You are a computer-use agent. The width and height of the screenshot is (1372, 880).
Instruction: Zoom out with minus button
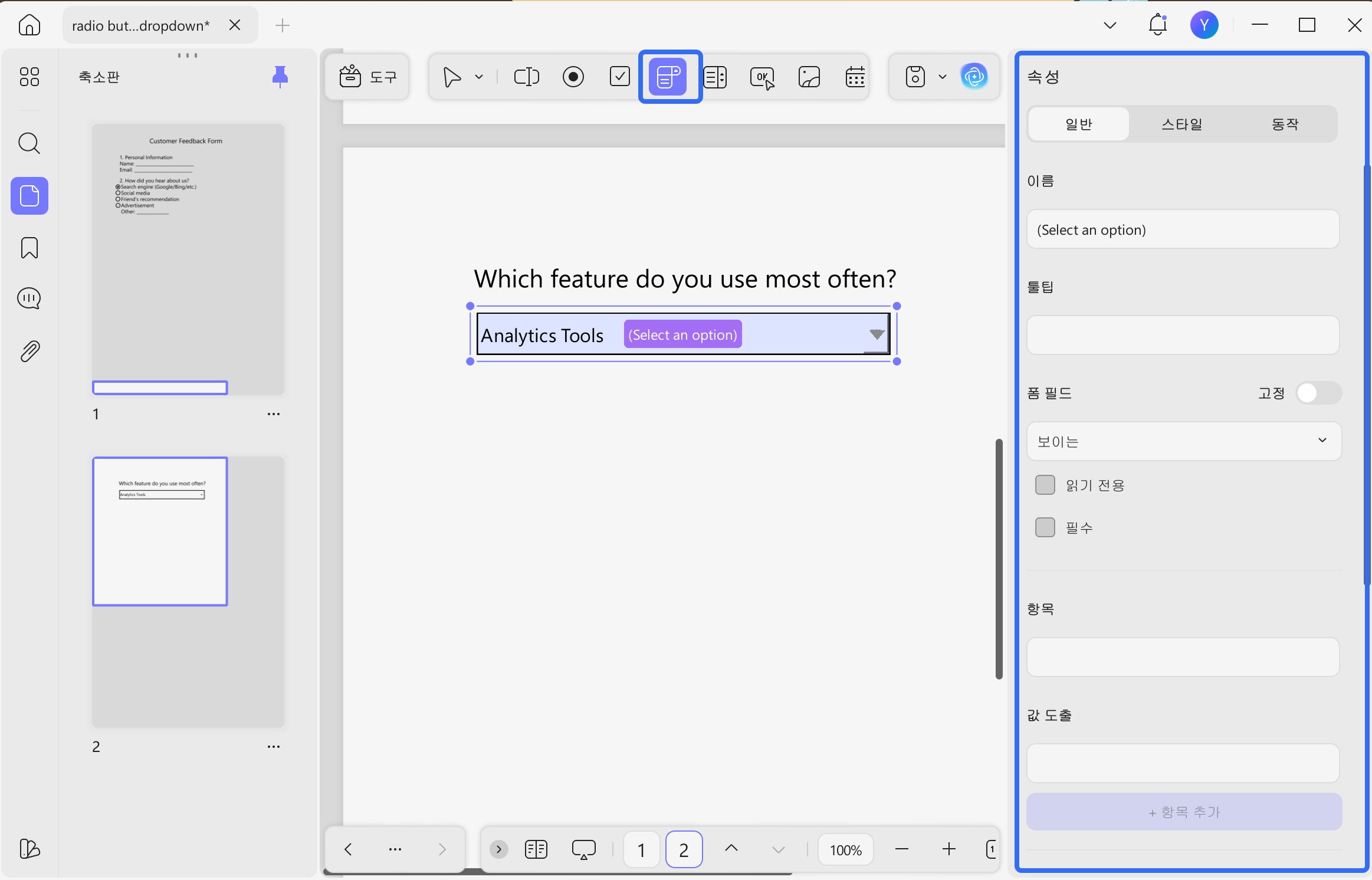[902, 849]
